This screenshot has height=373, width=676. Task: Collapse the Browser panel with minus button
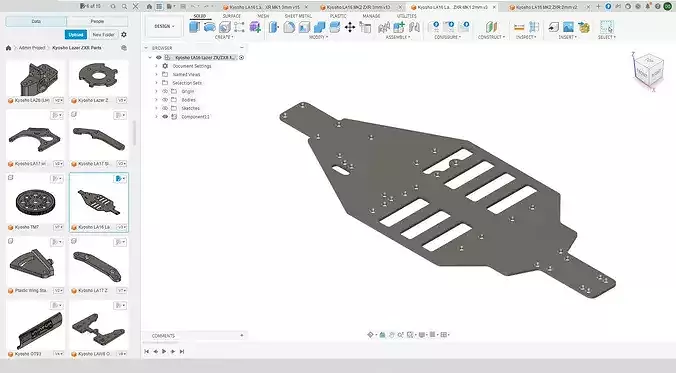pos(242,48)
